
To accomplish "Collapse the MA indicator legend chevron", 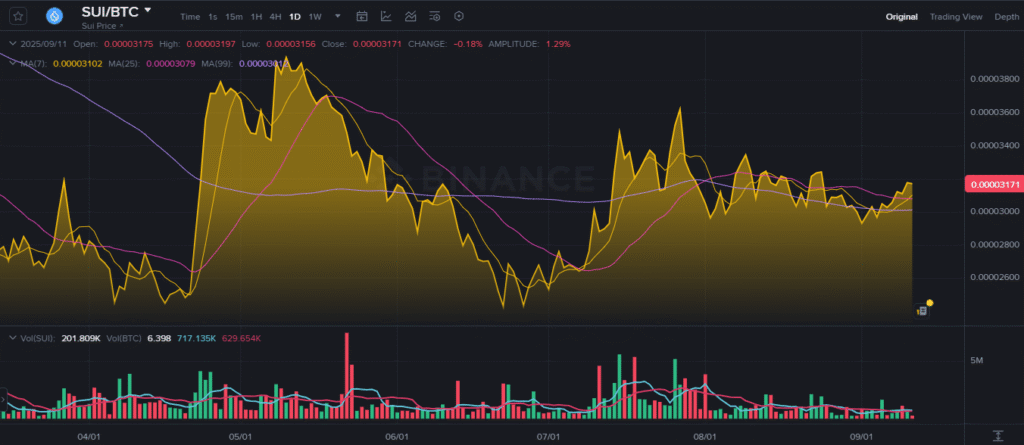I will [11, 63].
